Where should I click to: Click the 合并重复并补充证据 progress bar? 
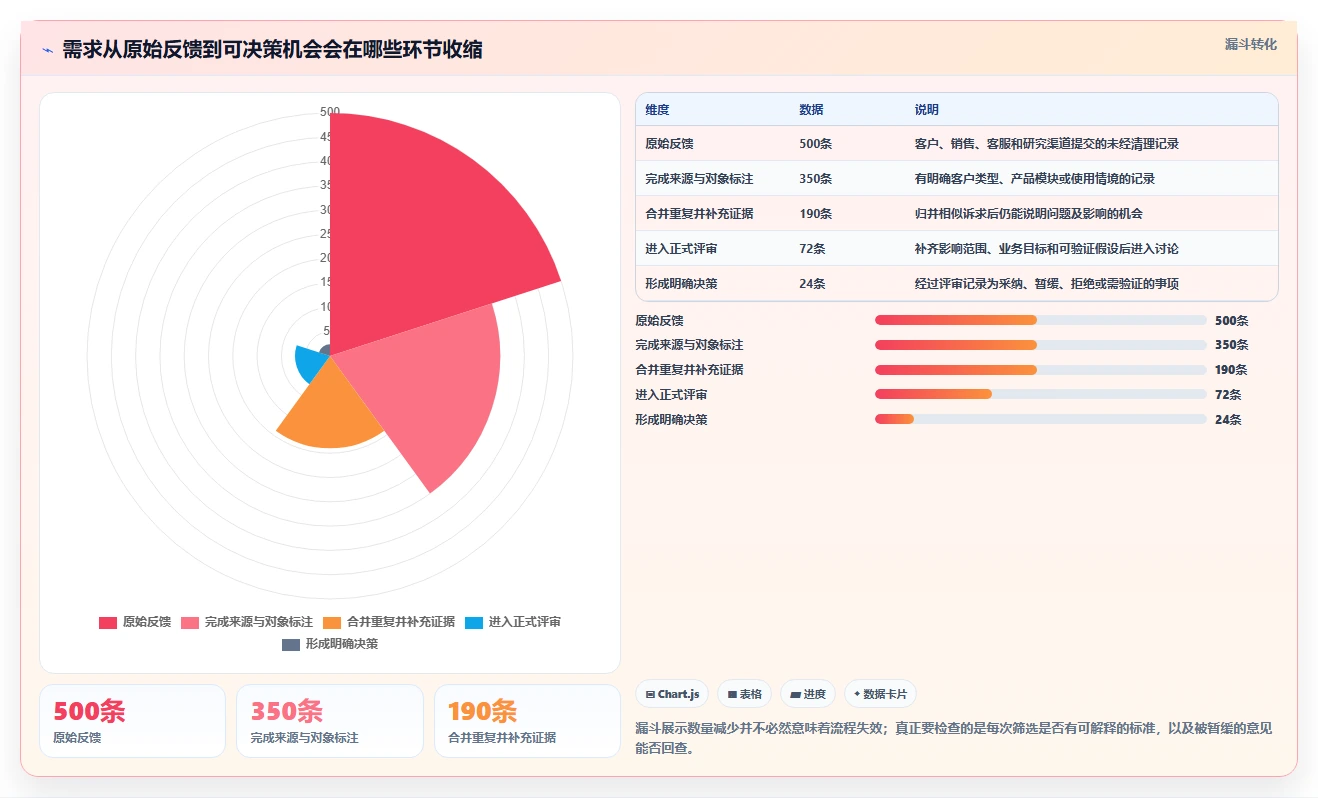pyautogui.click(x=1040, y=370)
